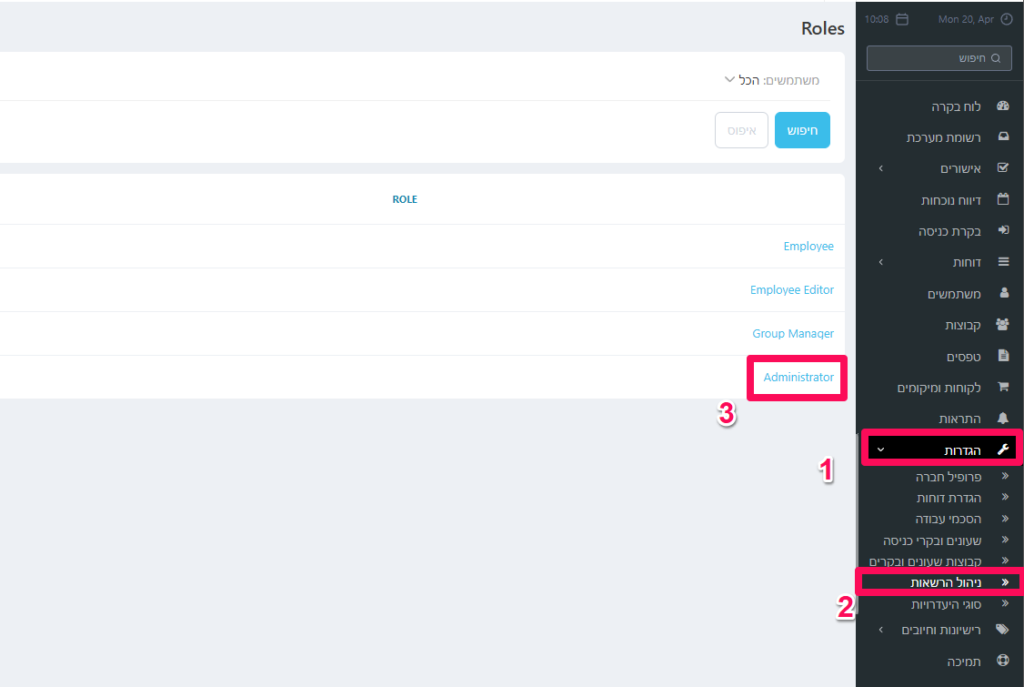
Task: Open the משתמשים: הכל filter dropdown
Action: pos(772,80)
